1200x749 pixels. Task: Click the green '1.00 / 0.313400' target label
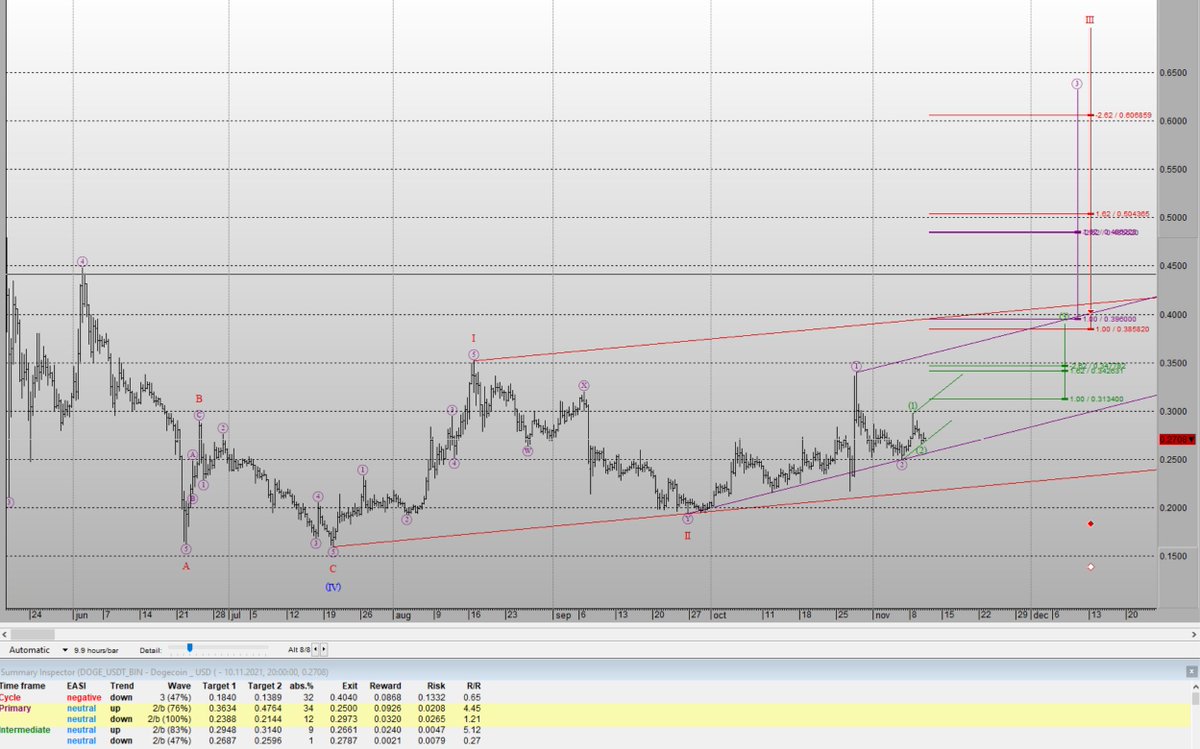point(1097,399)
